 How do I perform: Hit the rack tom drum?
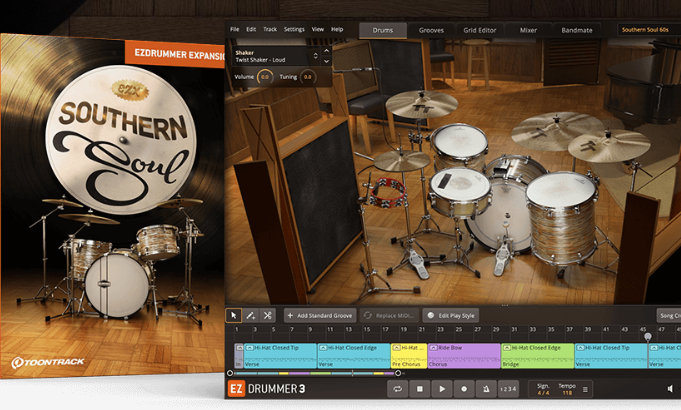tap(460, 143)
